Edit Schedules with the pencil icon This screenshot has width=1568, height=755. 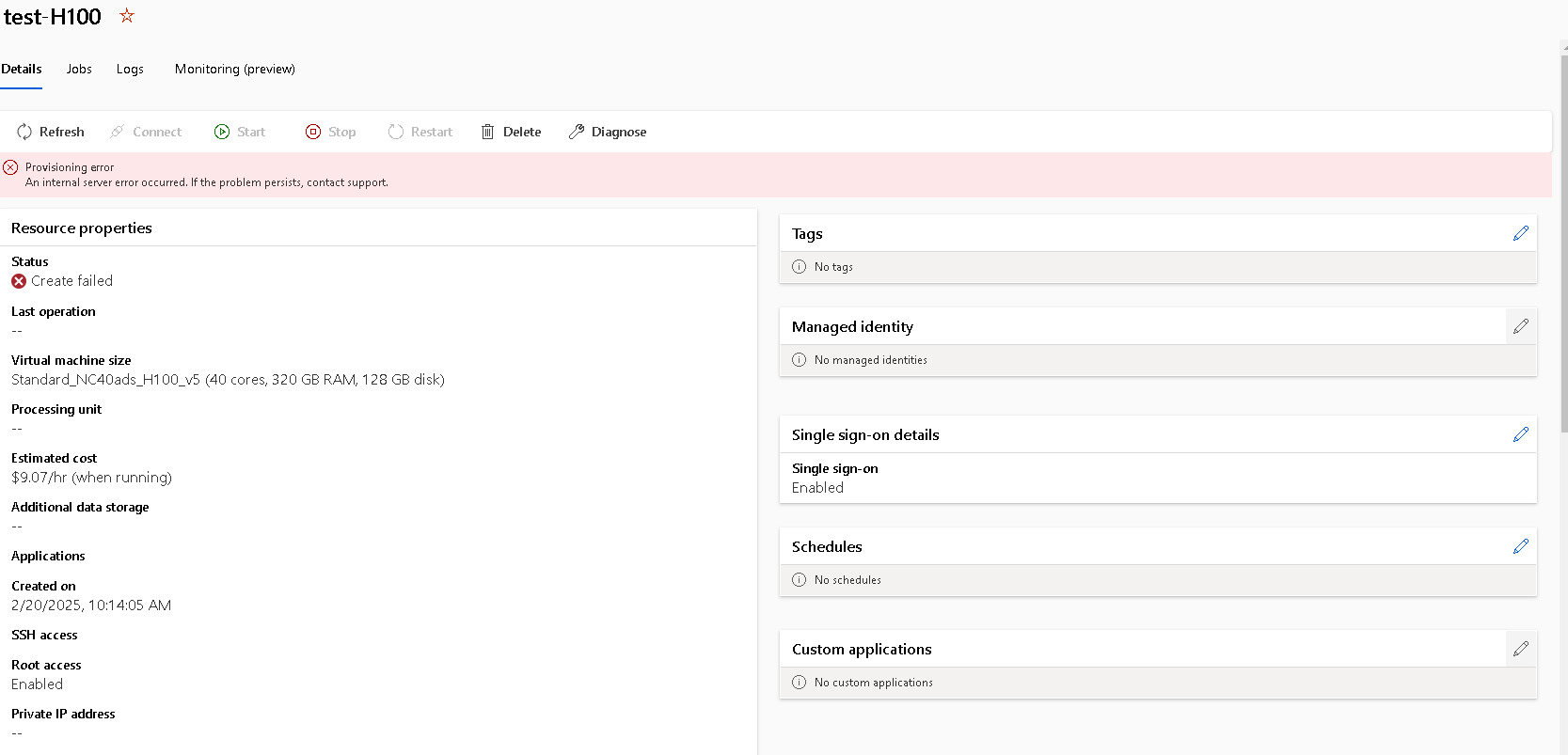click(1521, 546)
